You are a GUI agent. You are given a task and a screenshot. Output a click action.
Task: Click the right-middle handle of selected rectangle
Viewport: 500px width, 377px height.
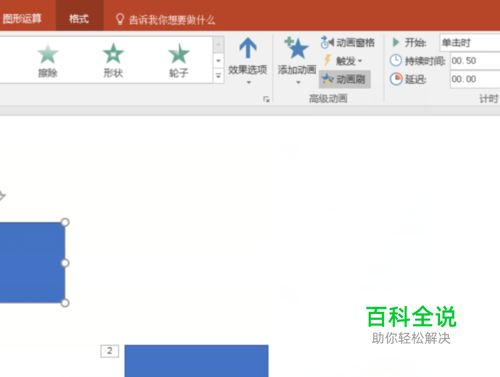[x=65, y=263]
